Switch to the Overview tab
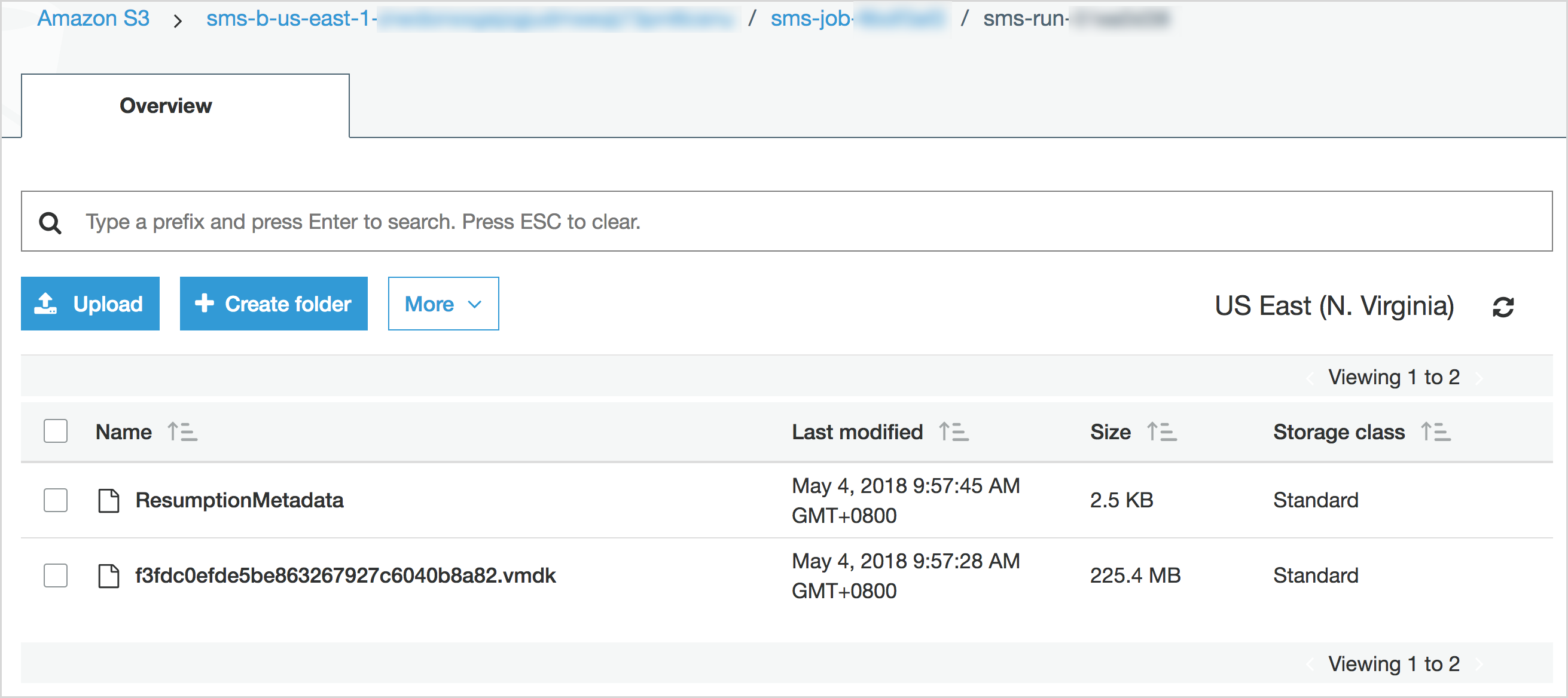 pyautogui.click(x=166, y=106)
